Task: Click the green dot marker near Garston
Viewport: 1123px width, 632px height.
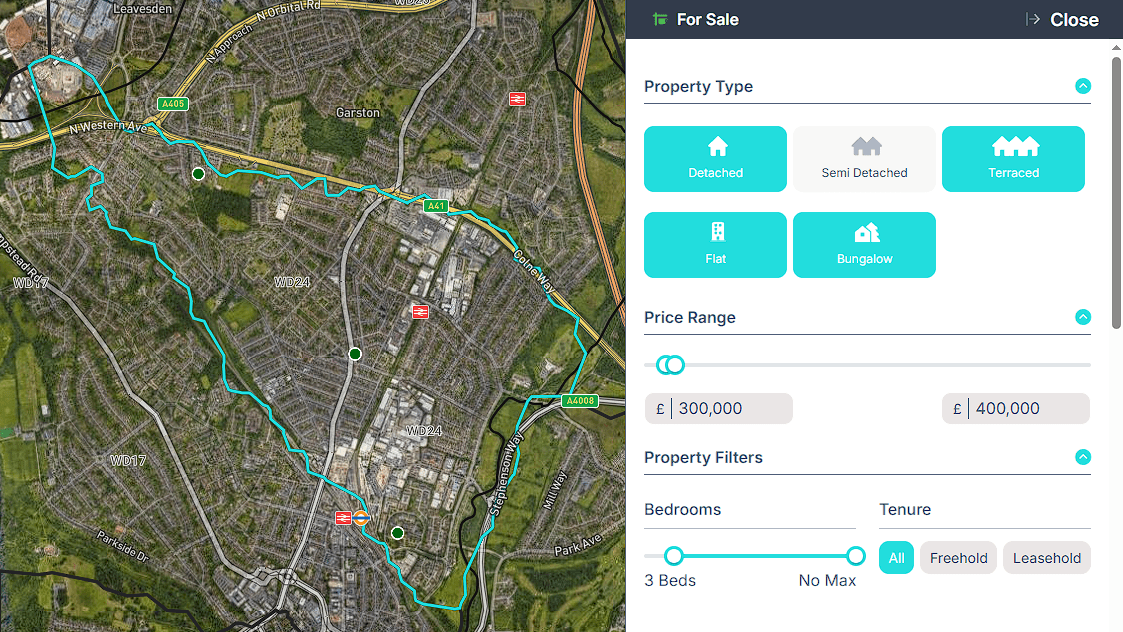Action: pos(198,173)
